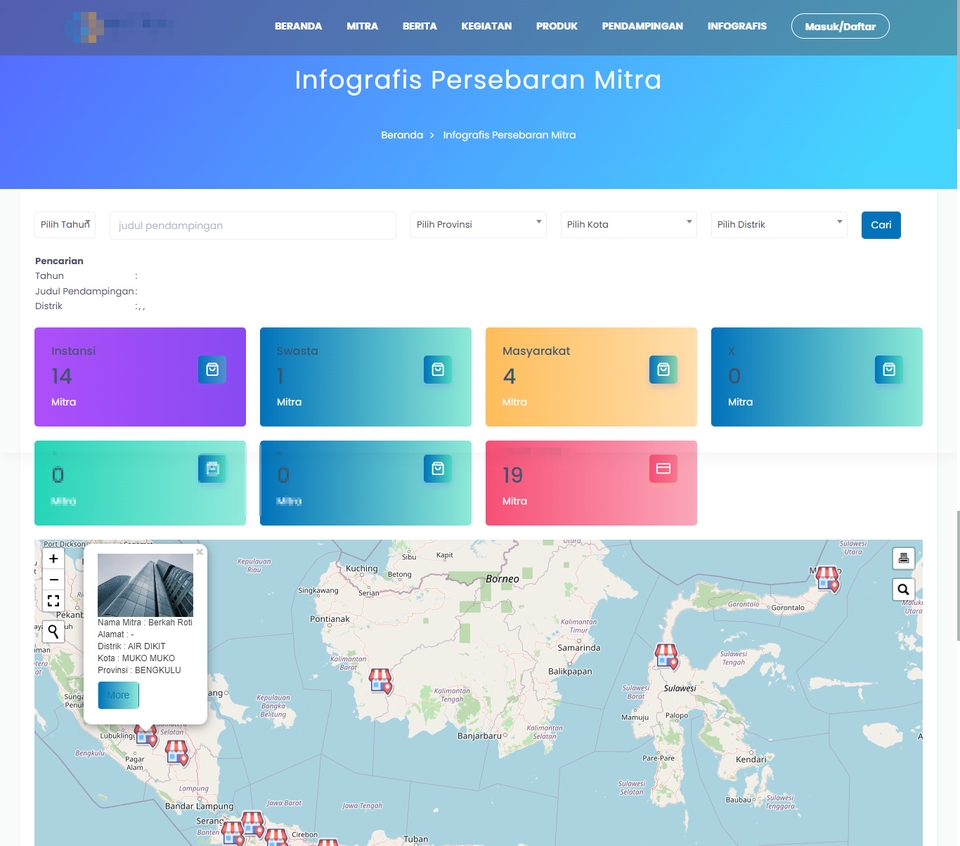Screen dimensions: 960x846
Task: Click the bag icon on Swasta card
Action: [438, 370]
